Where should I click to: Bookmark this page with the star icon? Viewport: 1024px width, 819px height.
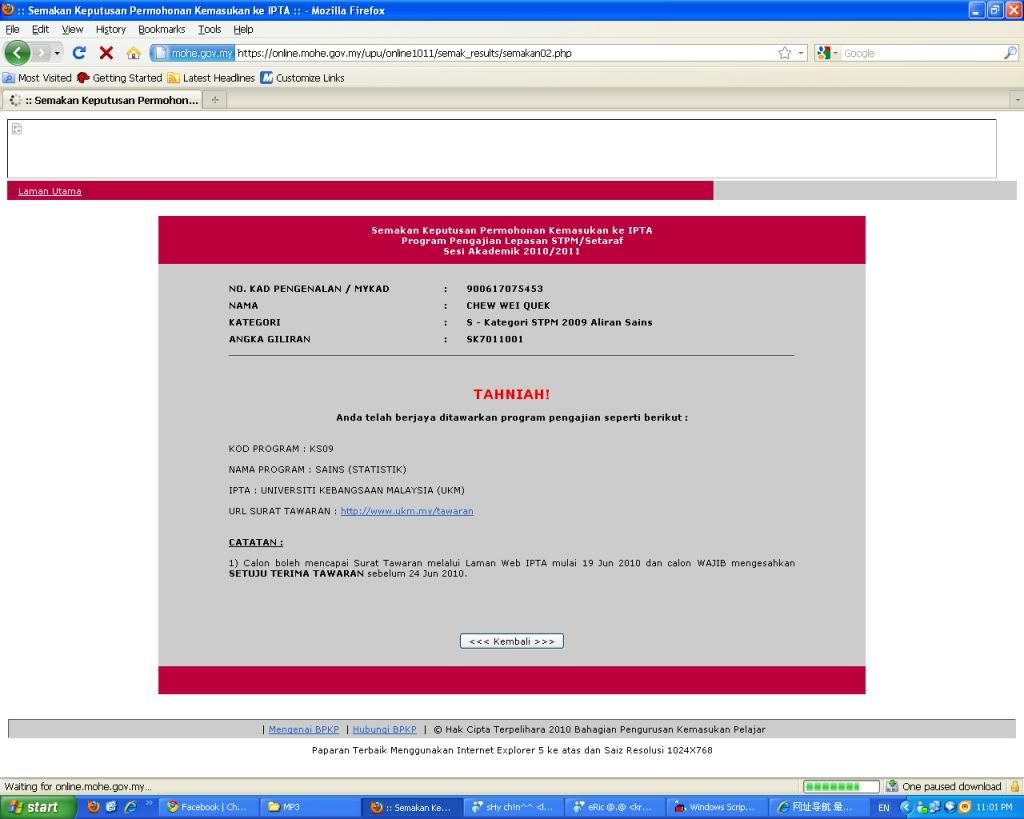(x=785, y=53)
